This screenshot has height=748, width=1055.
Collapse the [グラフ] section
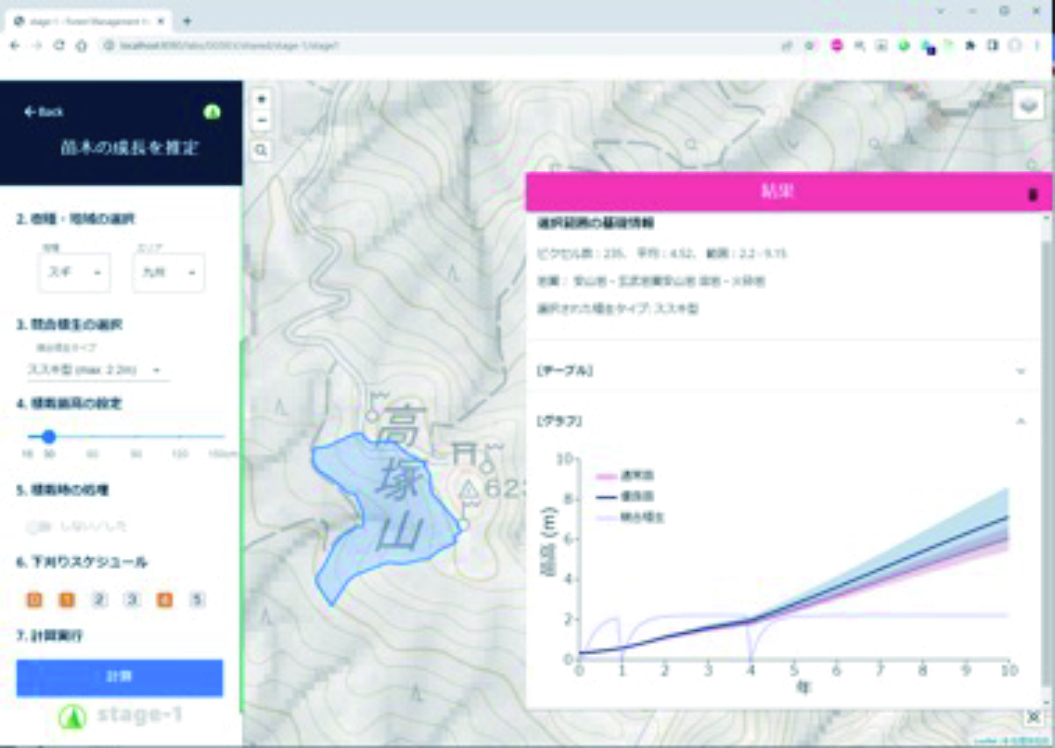tap(784, 421)
